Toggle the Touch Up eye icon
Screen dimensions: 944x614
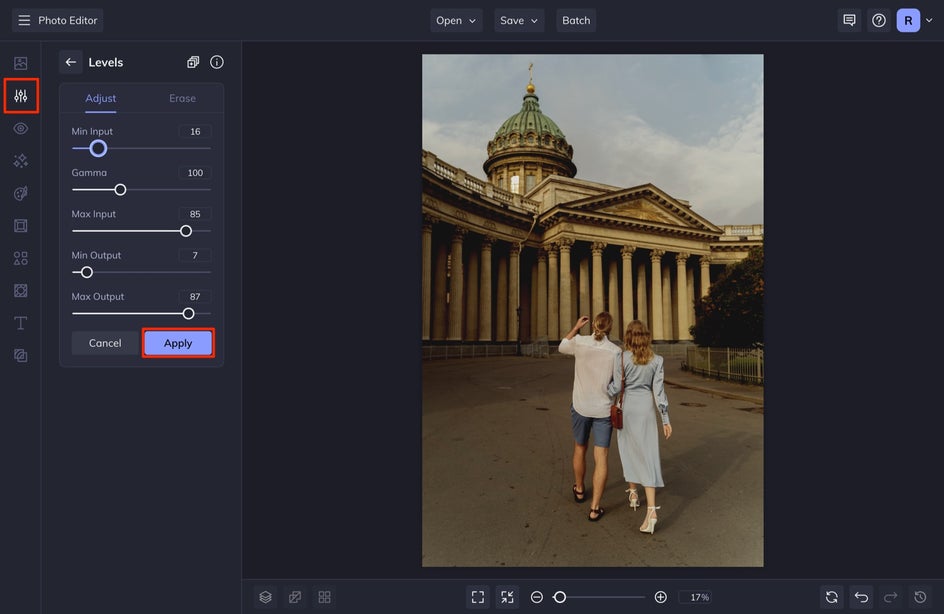(20, 129)
